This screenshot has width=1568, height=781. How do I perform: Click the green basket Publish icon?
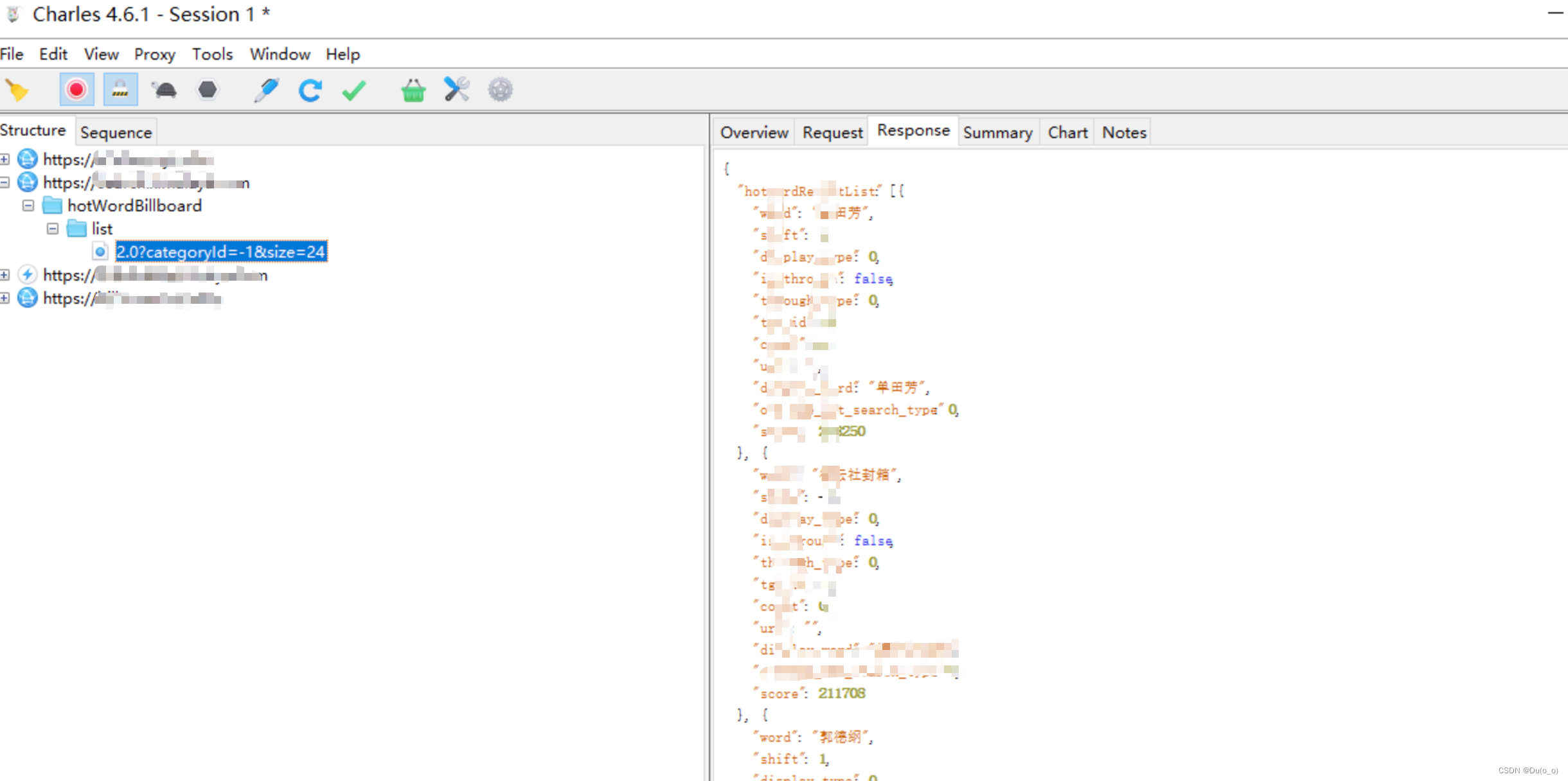[413, 90]
